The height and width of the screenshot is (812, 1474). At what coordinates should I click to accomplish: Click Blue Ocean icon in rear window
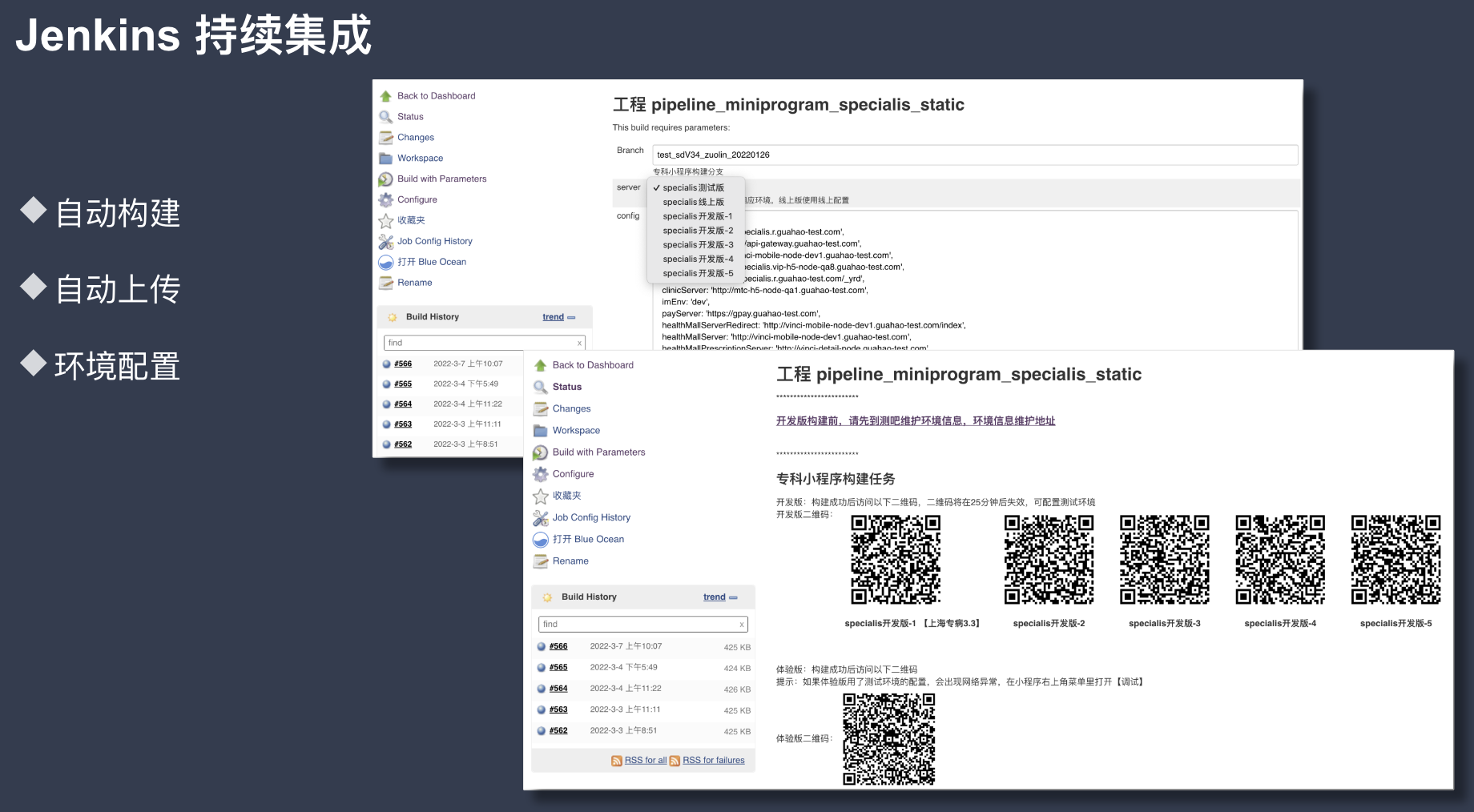pos(385,262)
